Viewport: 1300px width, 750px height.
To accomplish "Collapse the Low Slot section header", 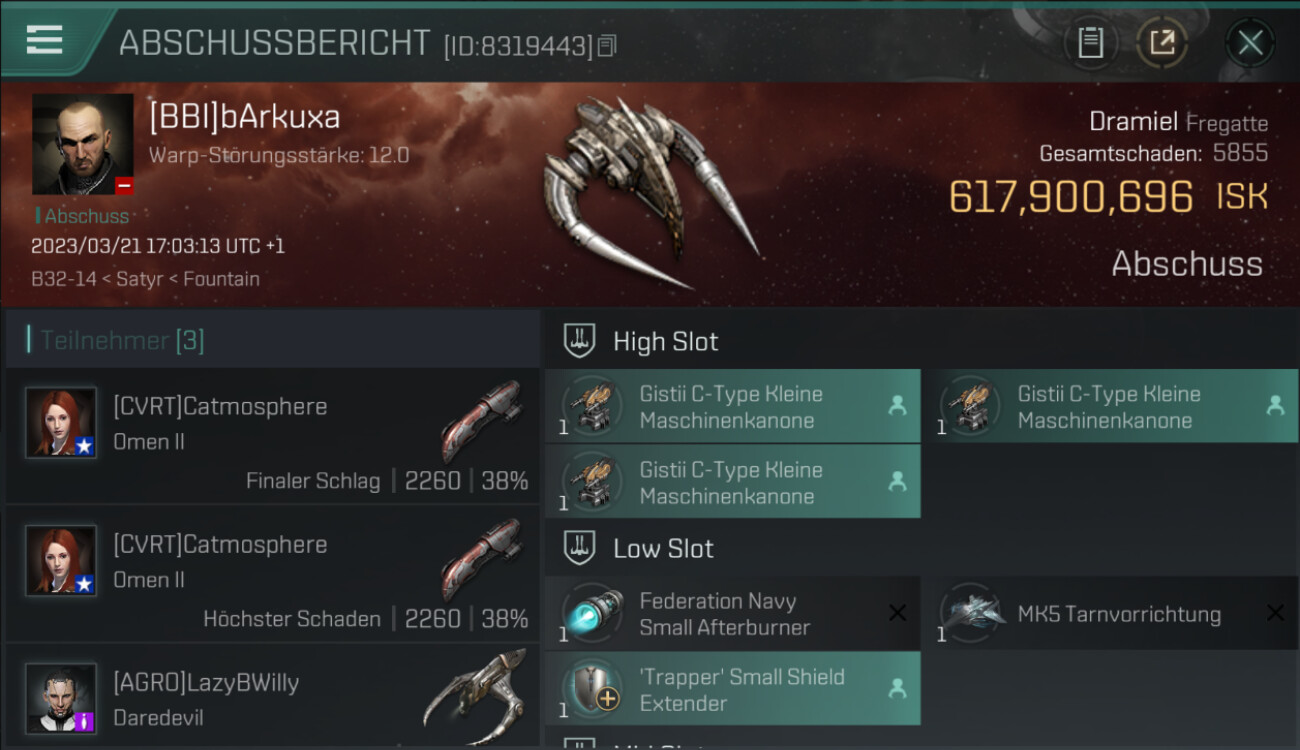I will tap(921, 548).
